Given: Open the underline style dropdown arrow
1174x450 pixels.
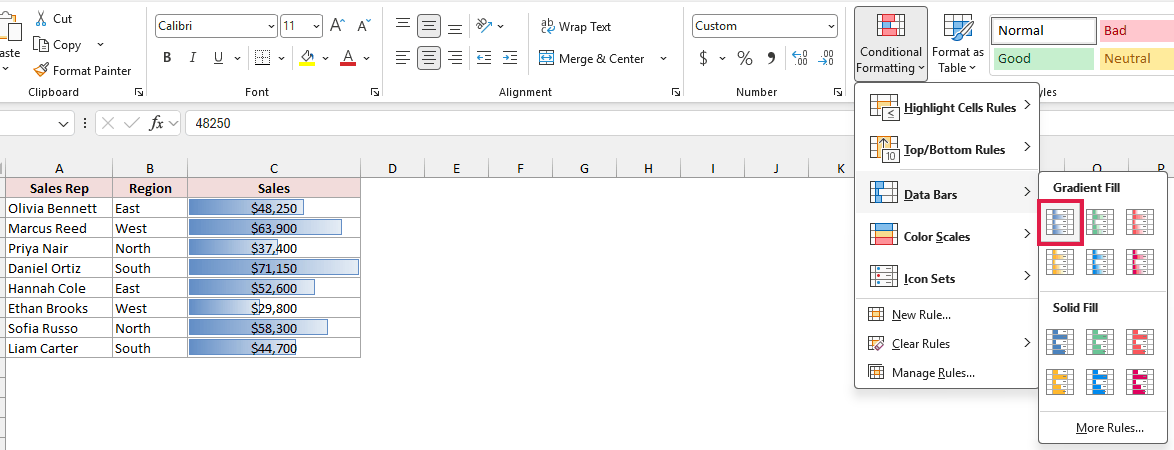Looking at the screenshot, I should (x=237, y=58).
